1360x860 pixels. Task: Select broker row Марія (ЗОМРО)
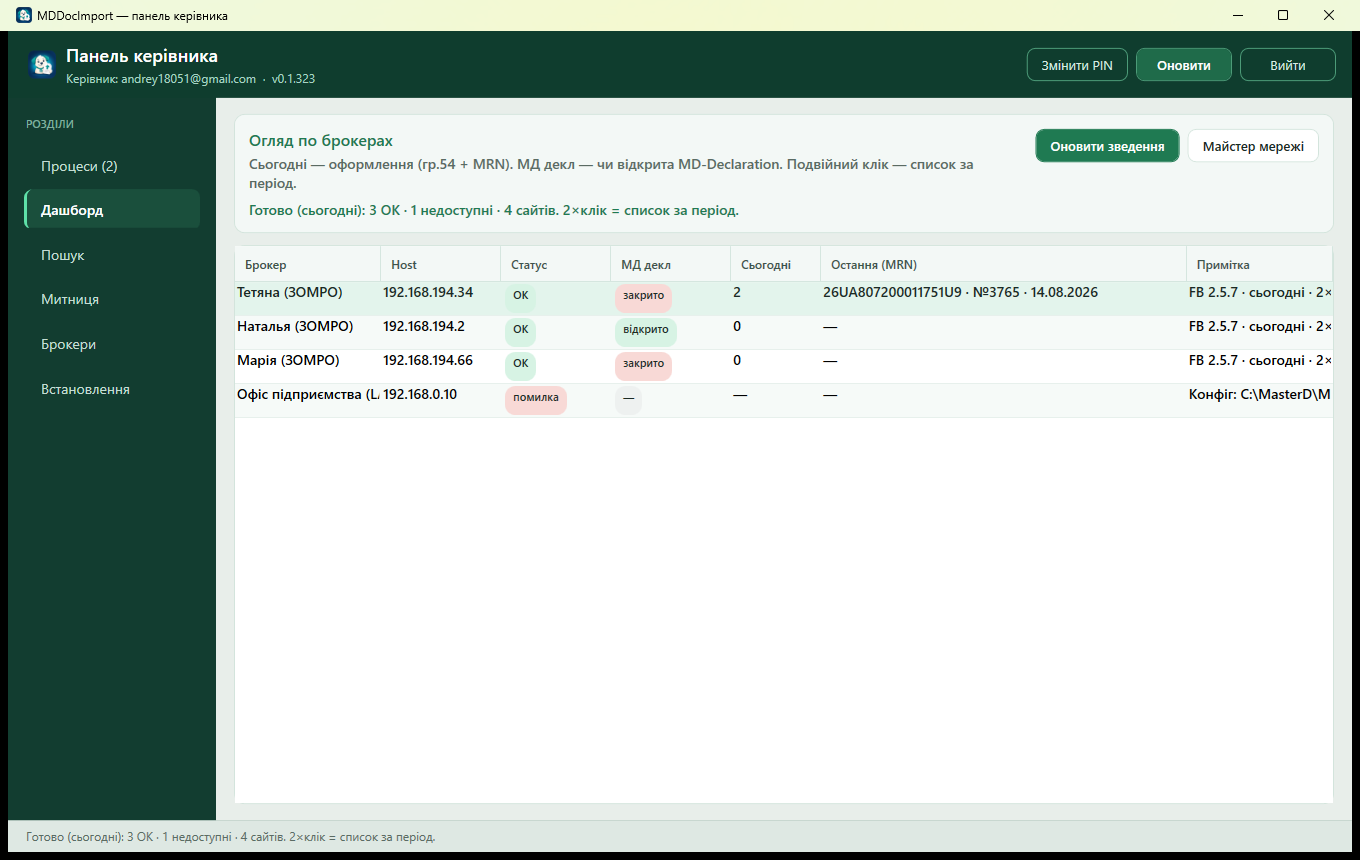(784, 367)
